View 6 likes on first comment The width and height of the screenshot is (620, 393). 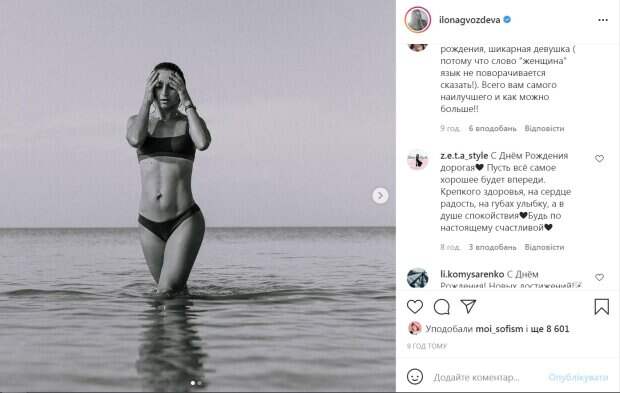[x=492, y=128]
